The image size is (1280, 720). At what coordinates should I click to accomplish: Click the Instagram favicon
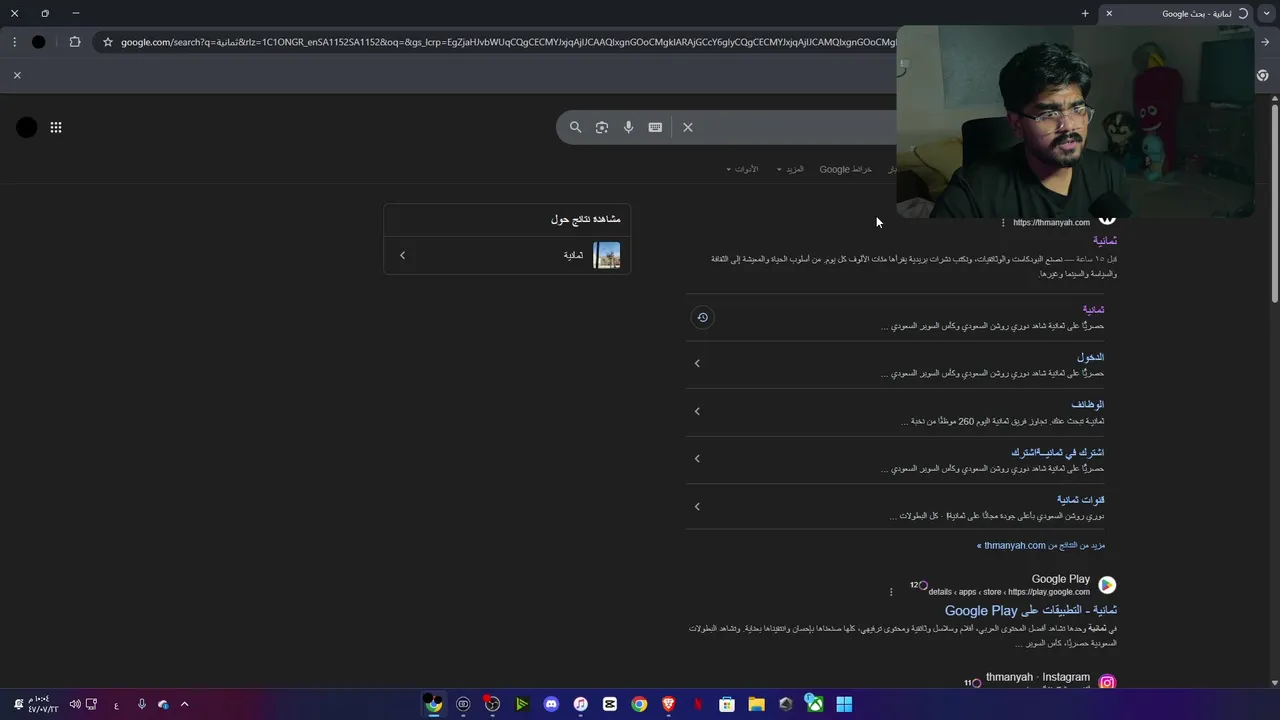(1107, 682)
